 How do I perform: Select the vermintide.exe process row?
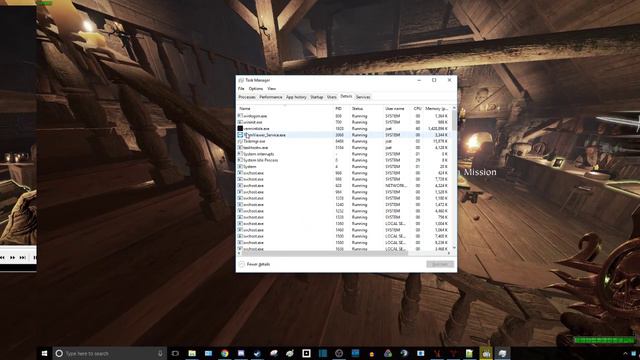tap(344, 129)
